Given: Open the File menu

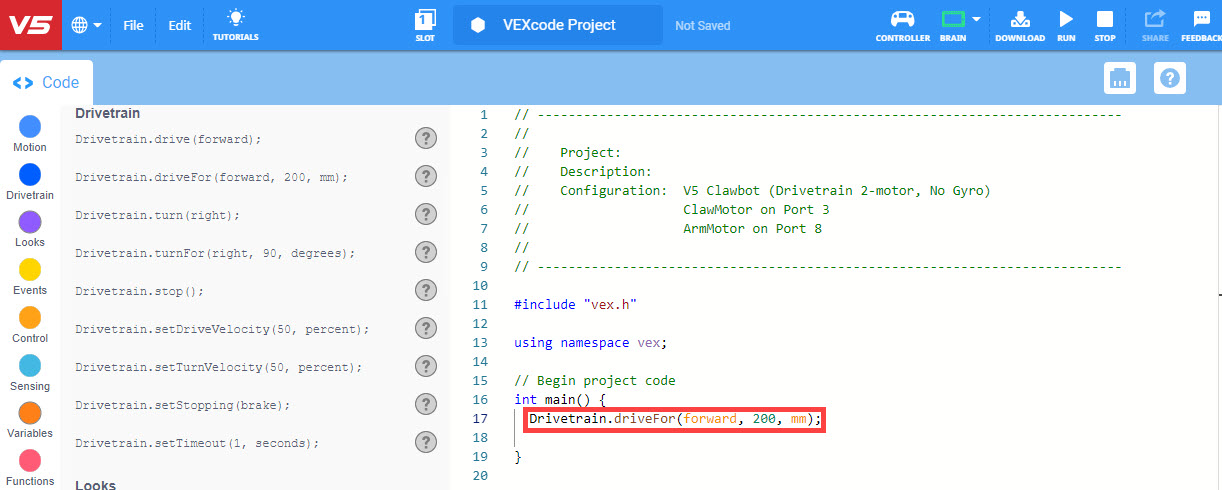Looking at the screenshot, I should pyautogui.click(x=133, y=25).
